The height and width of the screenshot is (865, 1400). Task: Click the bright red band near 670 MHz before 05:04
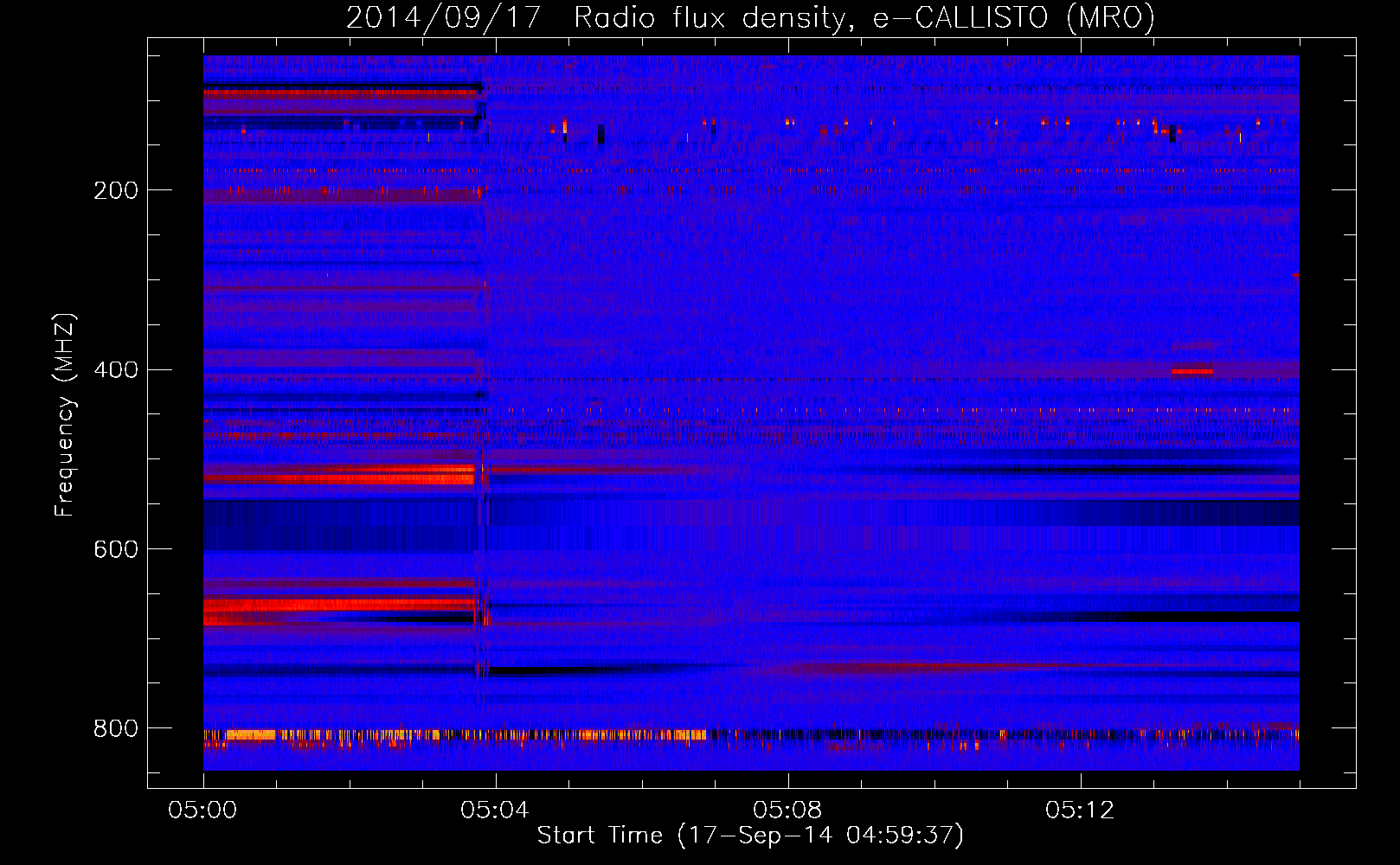[339, 605]
